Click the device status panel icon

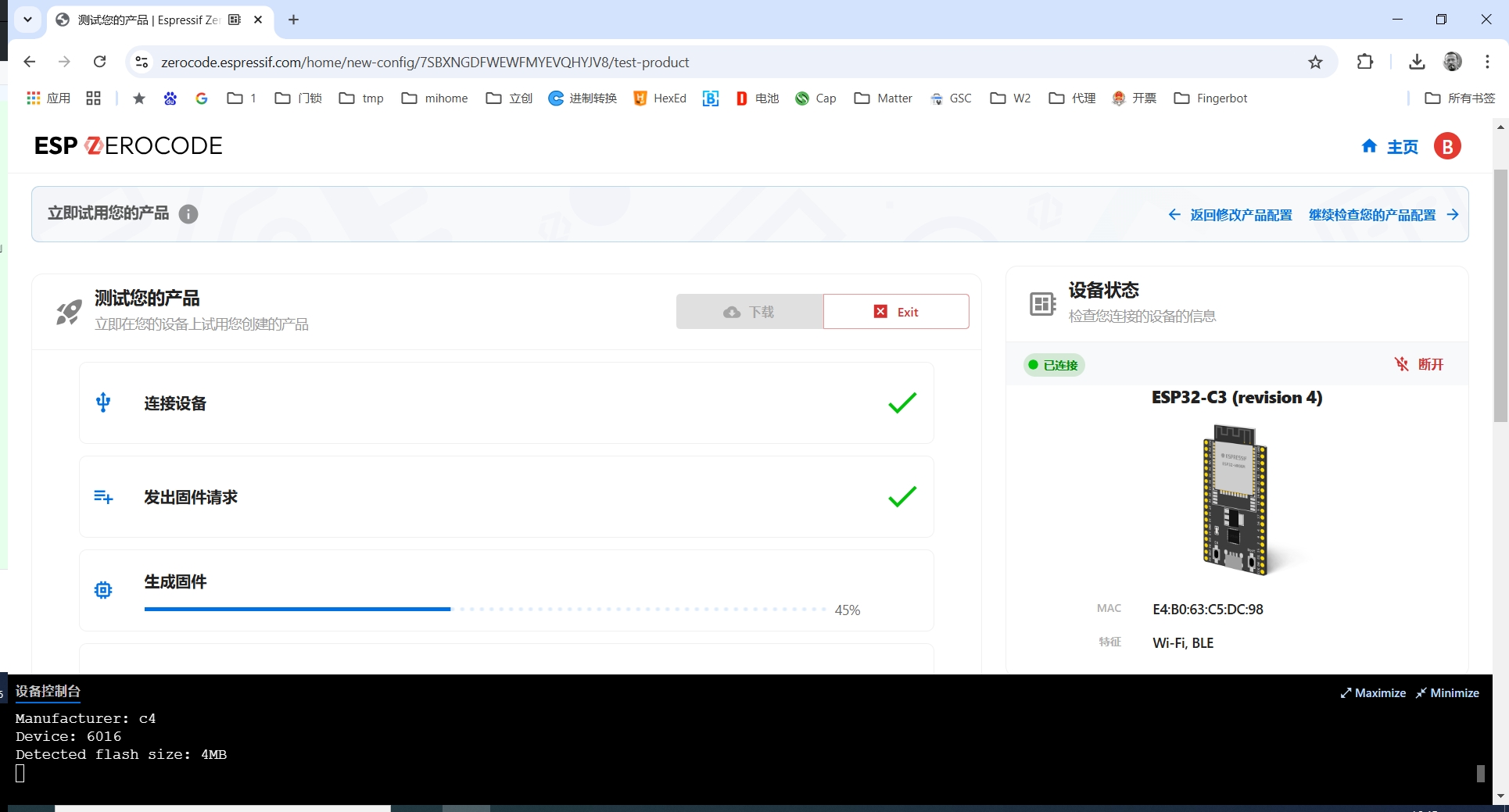point(1043,303)
